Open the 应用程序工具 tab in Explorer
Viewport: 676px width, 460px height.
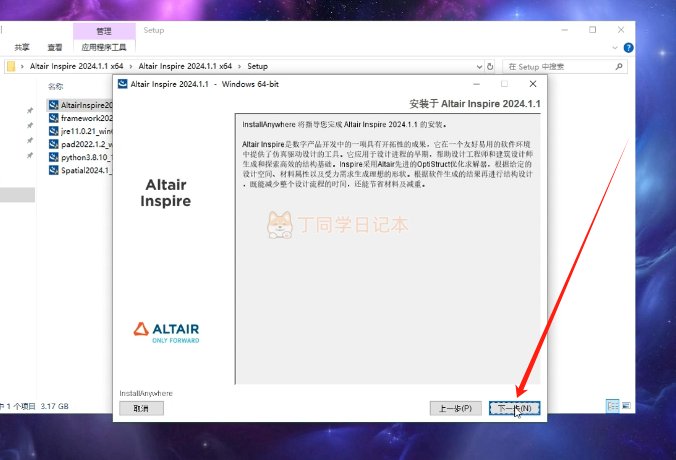click(x=104, y=47)
